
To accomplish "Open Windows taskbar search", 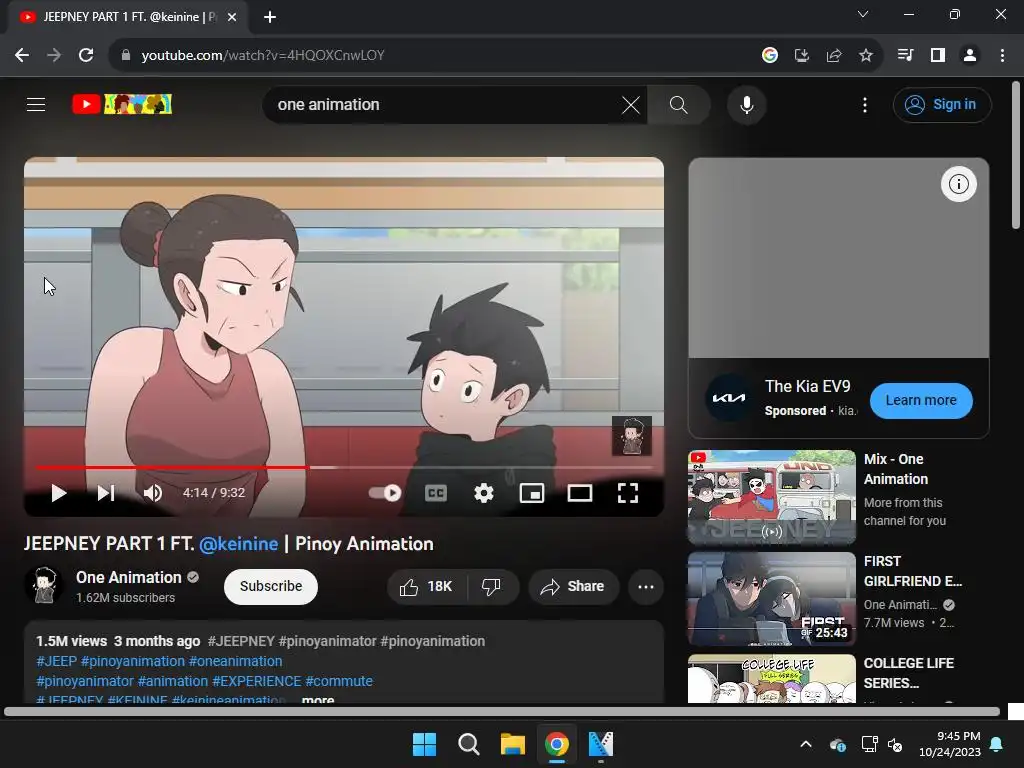I will (x=469, y=744).
